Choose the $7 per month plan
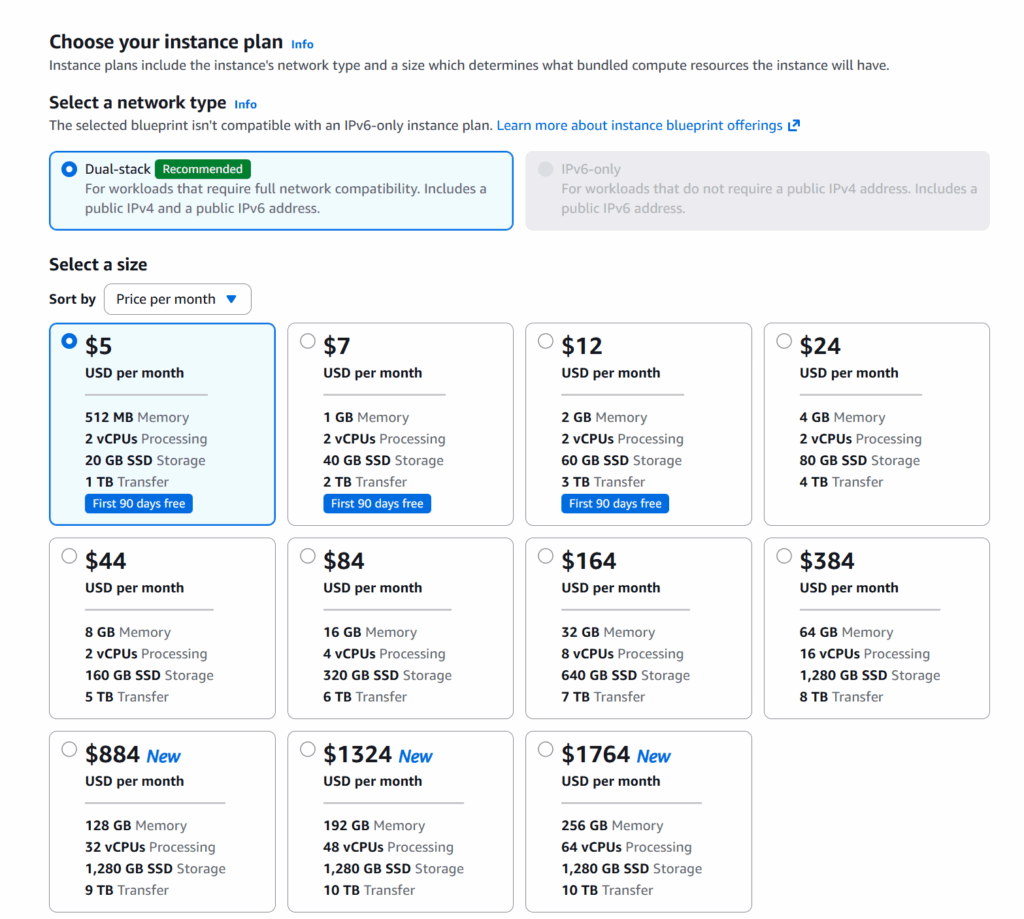 tap(308, 341)
